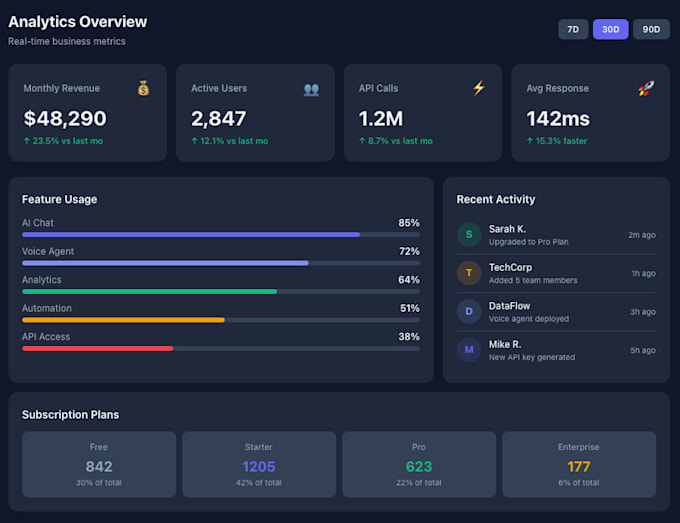The width and height of the screenshot is (680, 523).
Task: Click the orange Automation usage bar
Action: click(221, 320)
